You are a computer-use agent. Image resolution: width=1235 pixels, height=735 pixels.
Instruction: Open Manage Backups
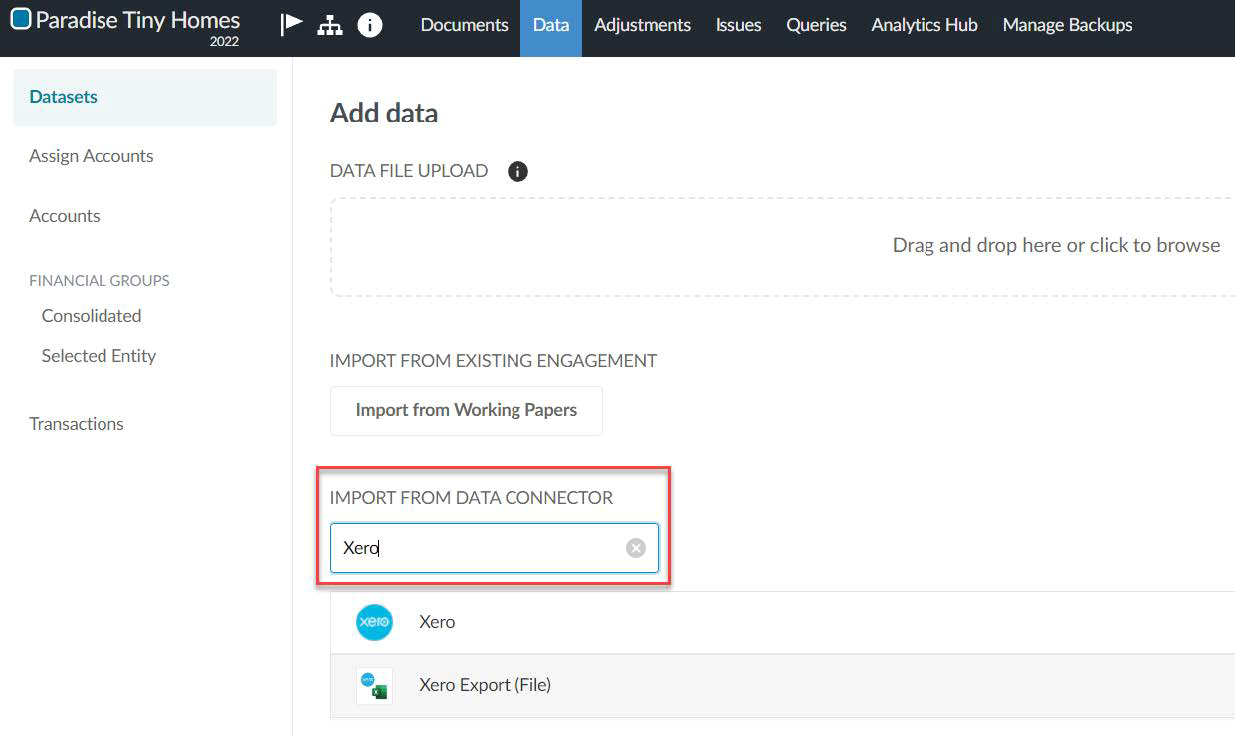pos(1067,25)
